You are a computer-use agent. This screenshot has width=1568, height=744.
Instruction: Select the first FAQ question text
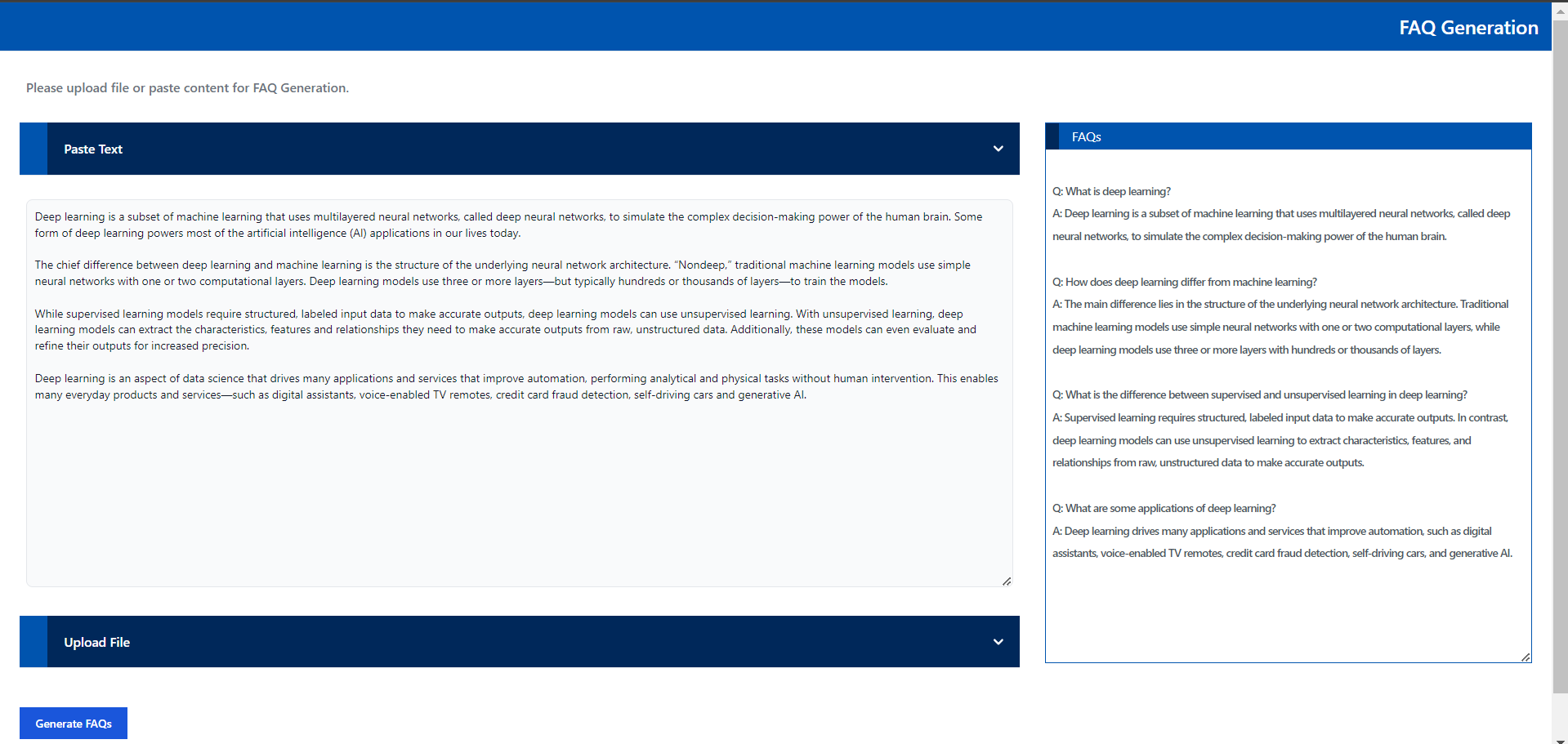pyautogui.click(x=1111, y=190)
